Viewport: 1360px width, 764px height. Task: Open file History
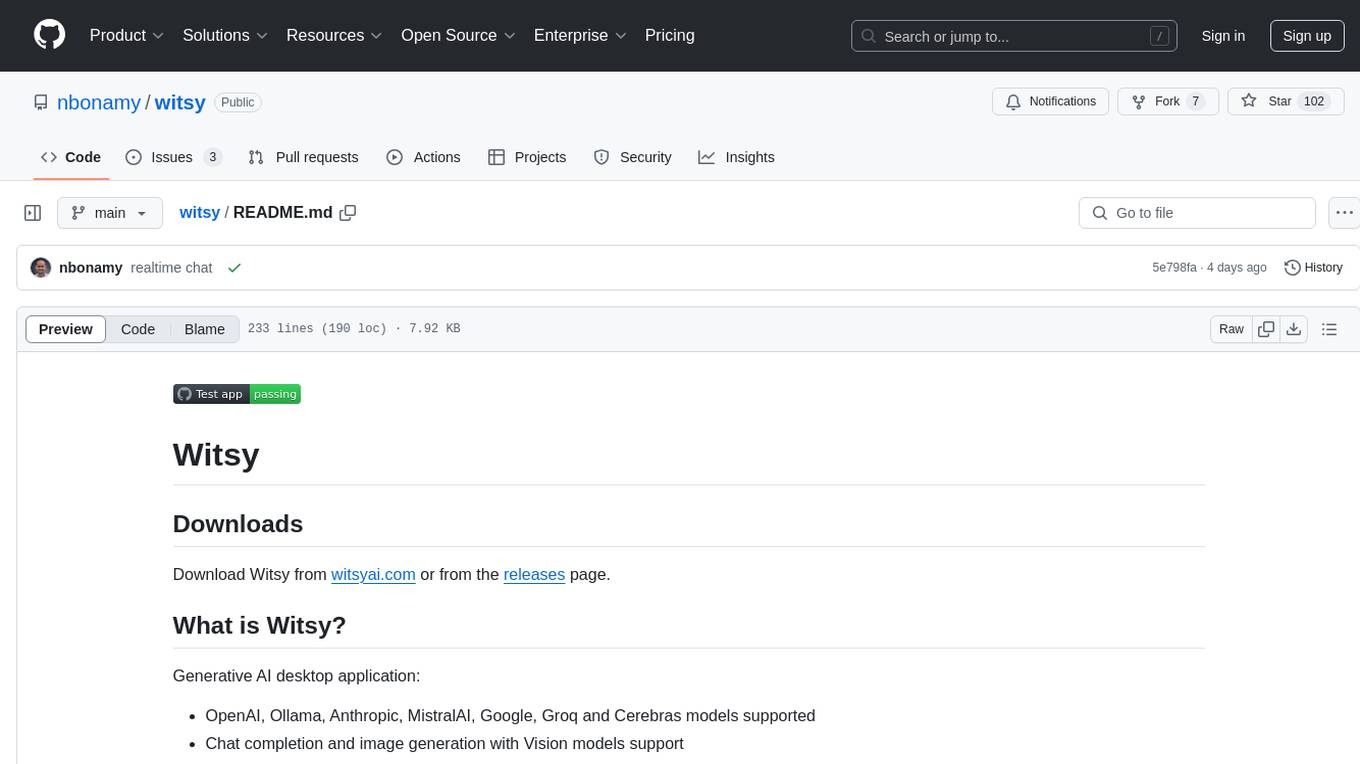[x=1313, y=268]
